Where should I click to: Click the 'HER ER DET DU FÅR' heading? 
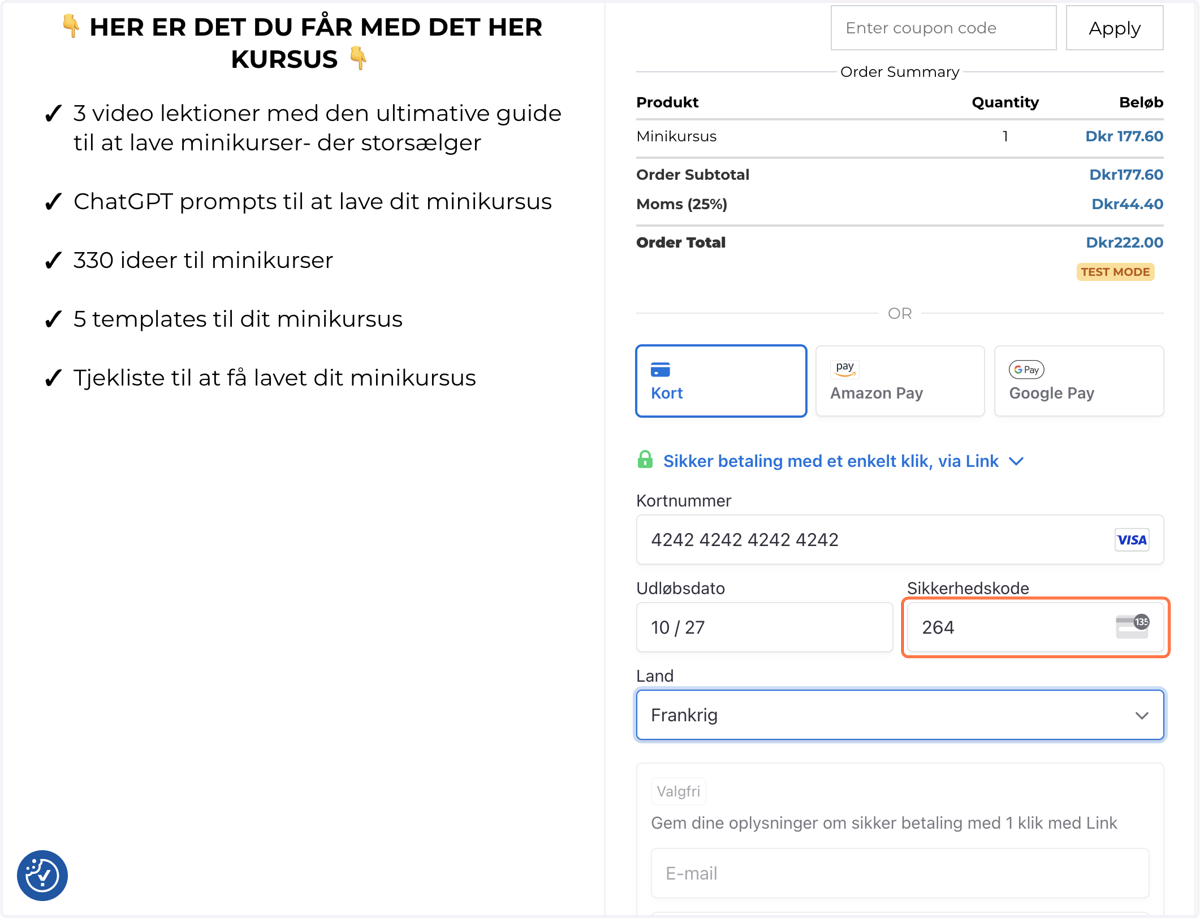[300, 43]
